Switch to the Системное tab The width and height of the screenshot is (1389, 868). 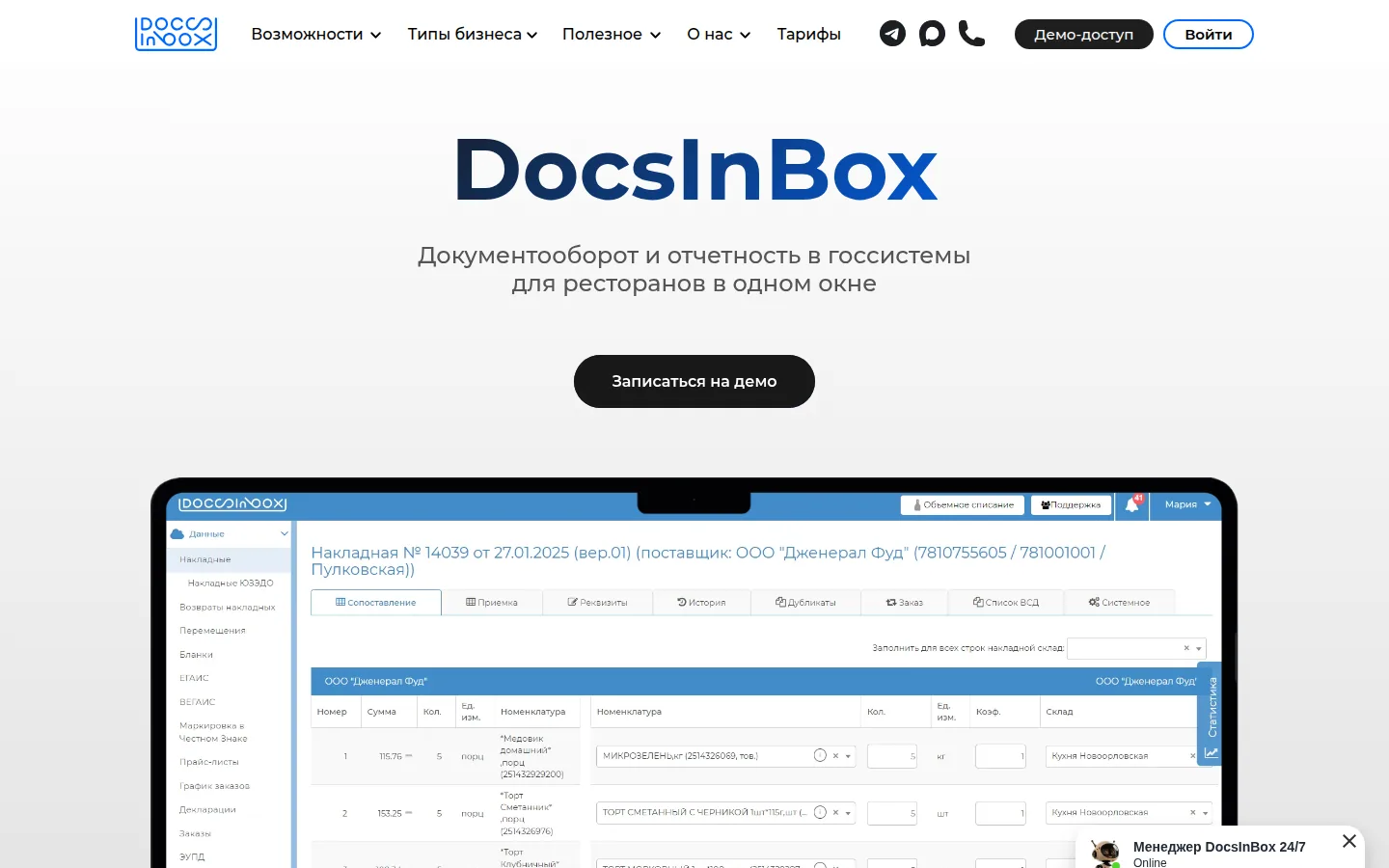1120,602
